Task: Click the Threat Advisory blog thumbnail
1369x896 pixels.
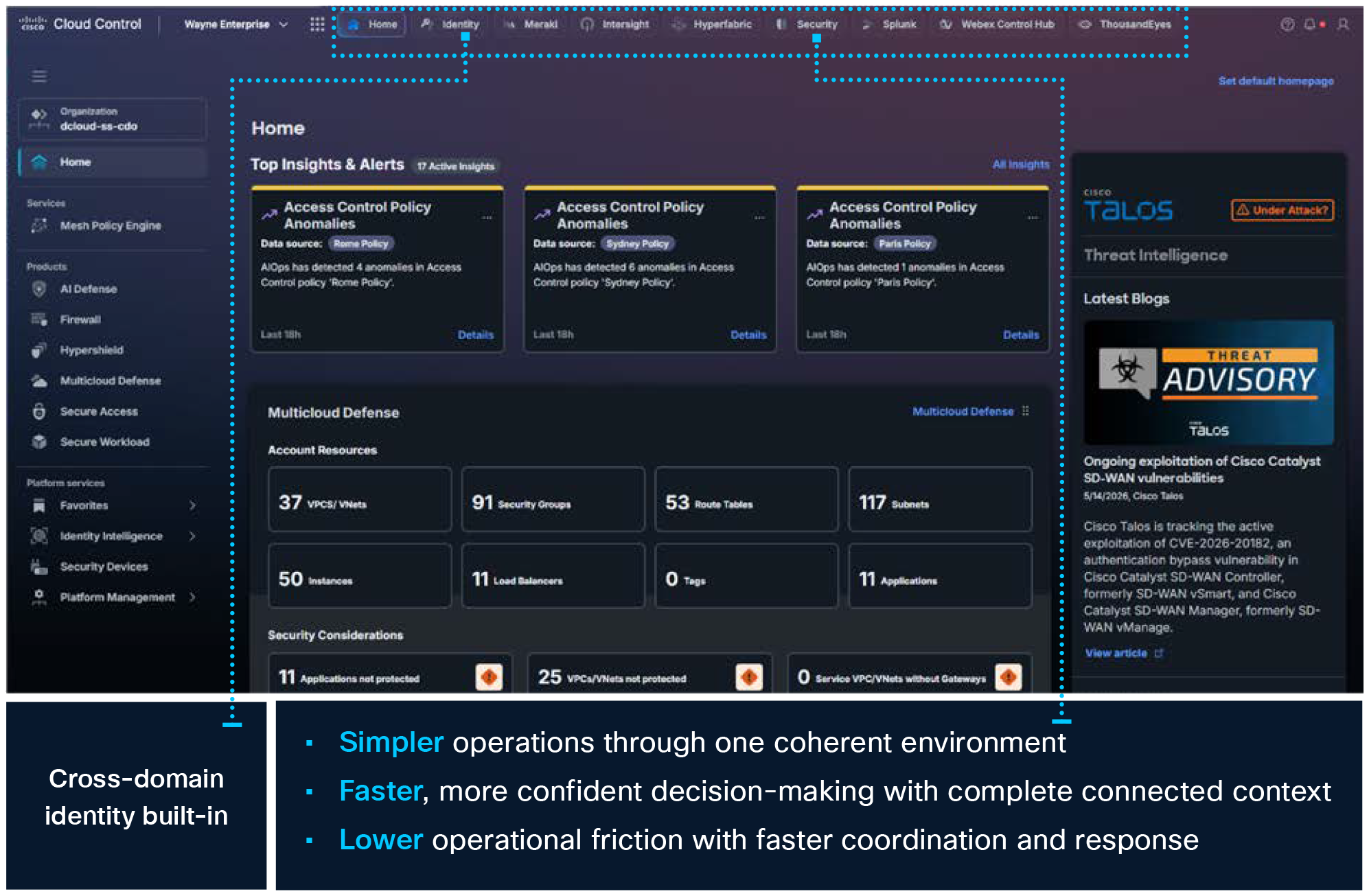Action: click(x=1208, y=382)
